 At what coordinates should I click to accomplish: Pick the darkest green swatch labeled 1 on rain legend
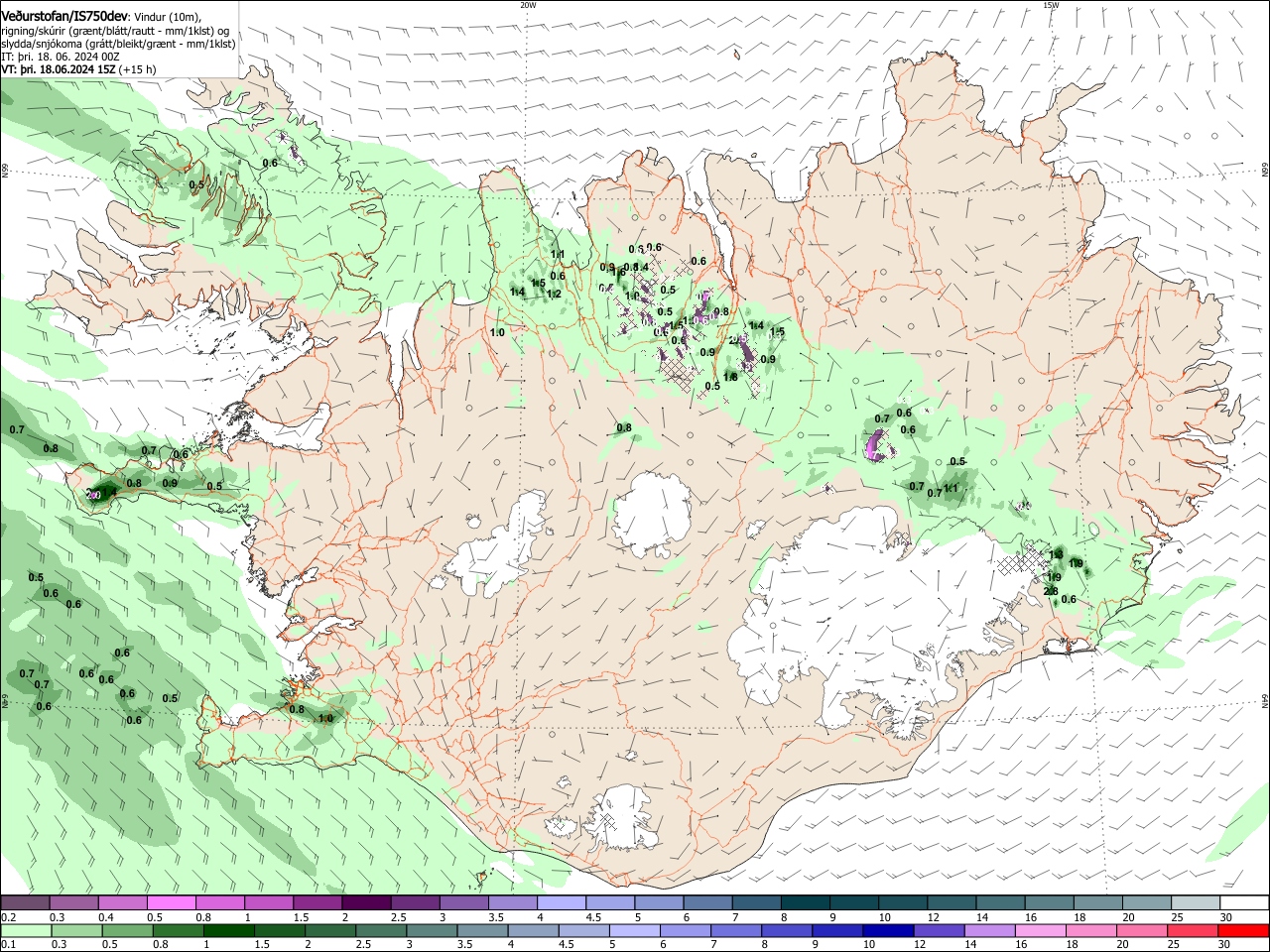point(229,930)
